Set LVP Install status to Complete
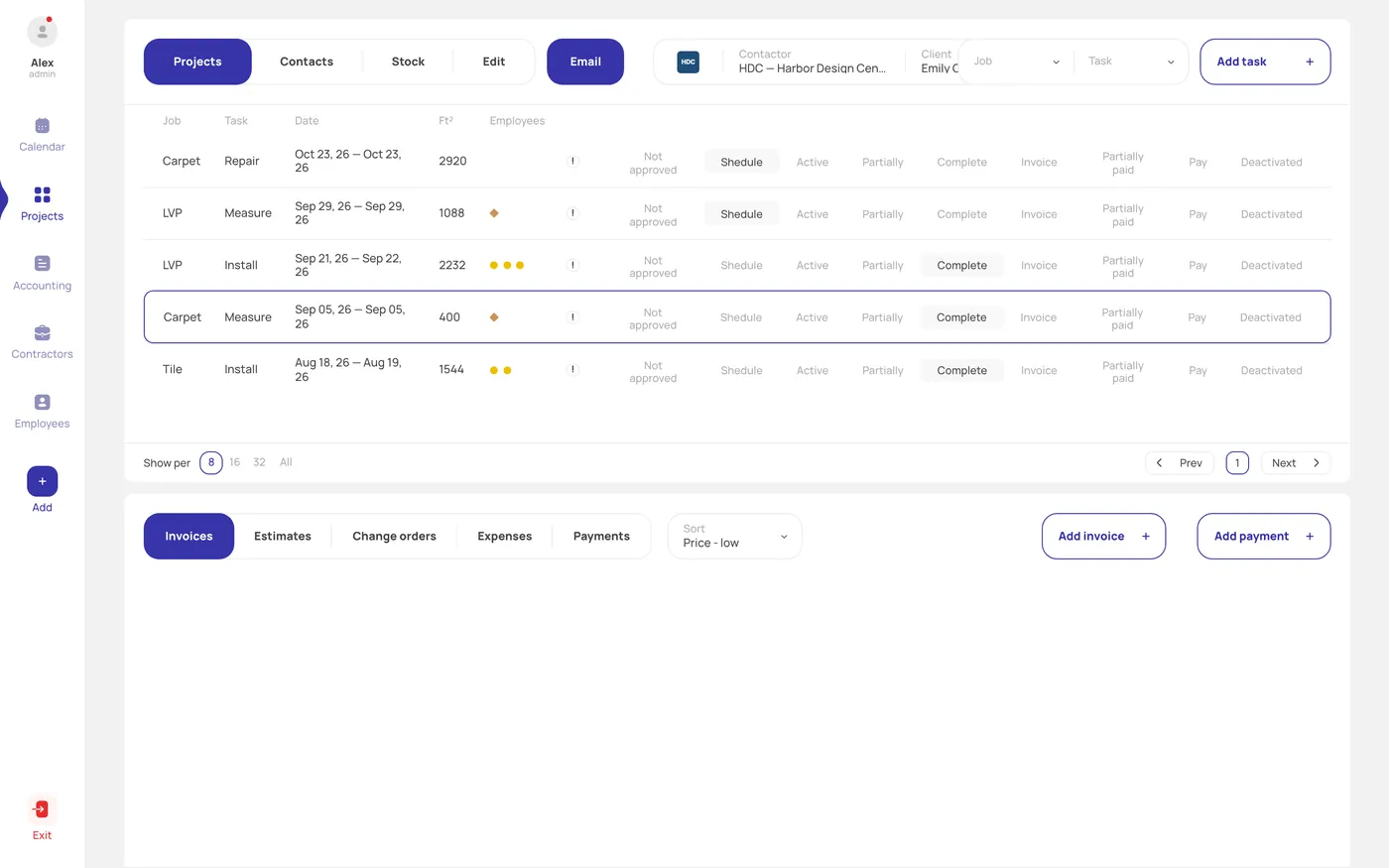This screenshot has height=868, width=1389. click(x=961, y=266)
